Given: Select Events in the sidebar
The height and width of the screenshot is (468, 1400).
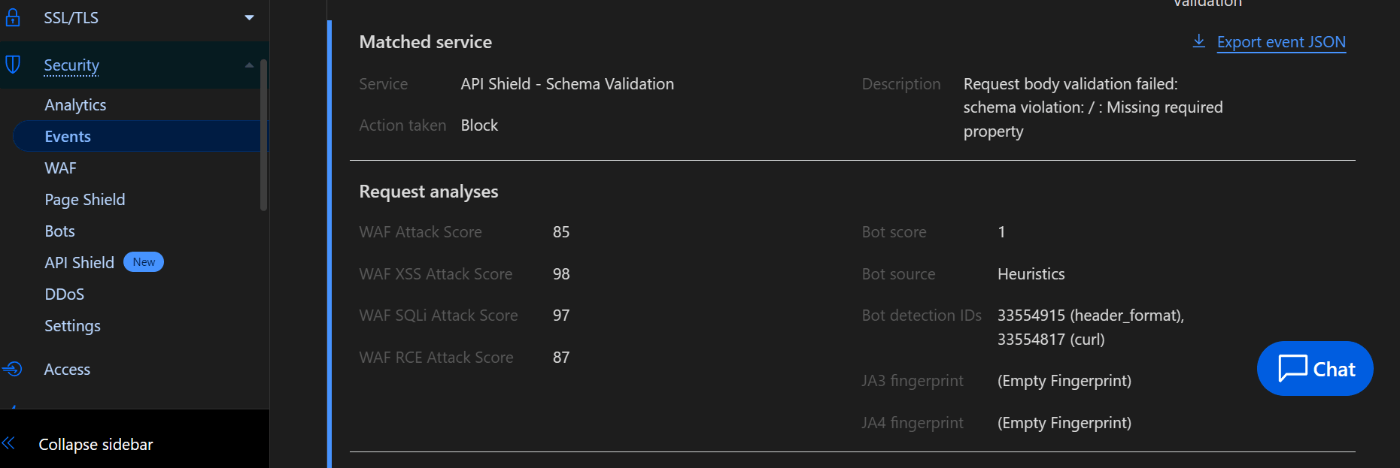Looking at the screenshot, I should pyautogui.click(x=141, y=136).
